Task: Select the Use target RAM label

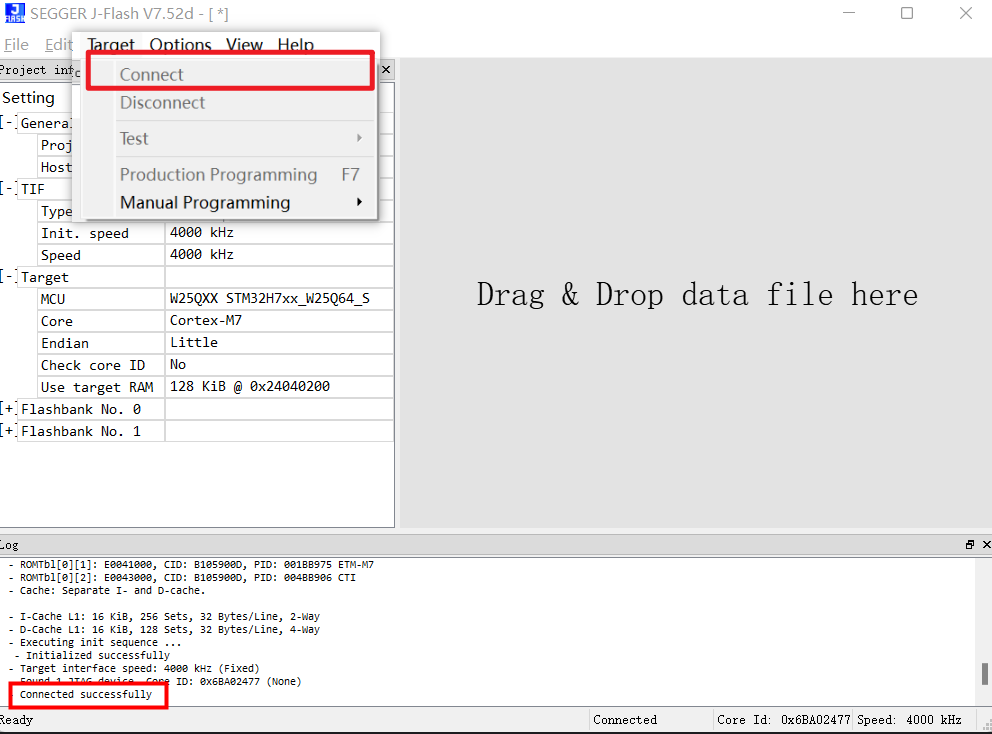Action: [97, 387]
